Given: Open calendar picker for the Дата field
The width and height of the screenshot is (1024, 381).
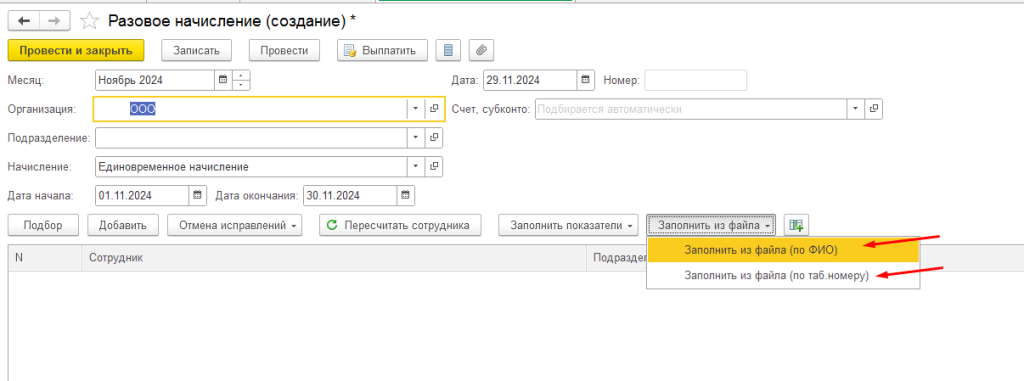Looking at the screenshot, I should tap(585, 80).
